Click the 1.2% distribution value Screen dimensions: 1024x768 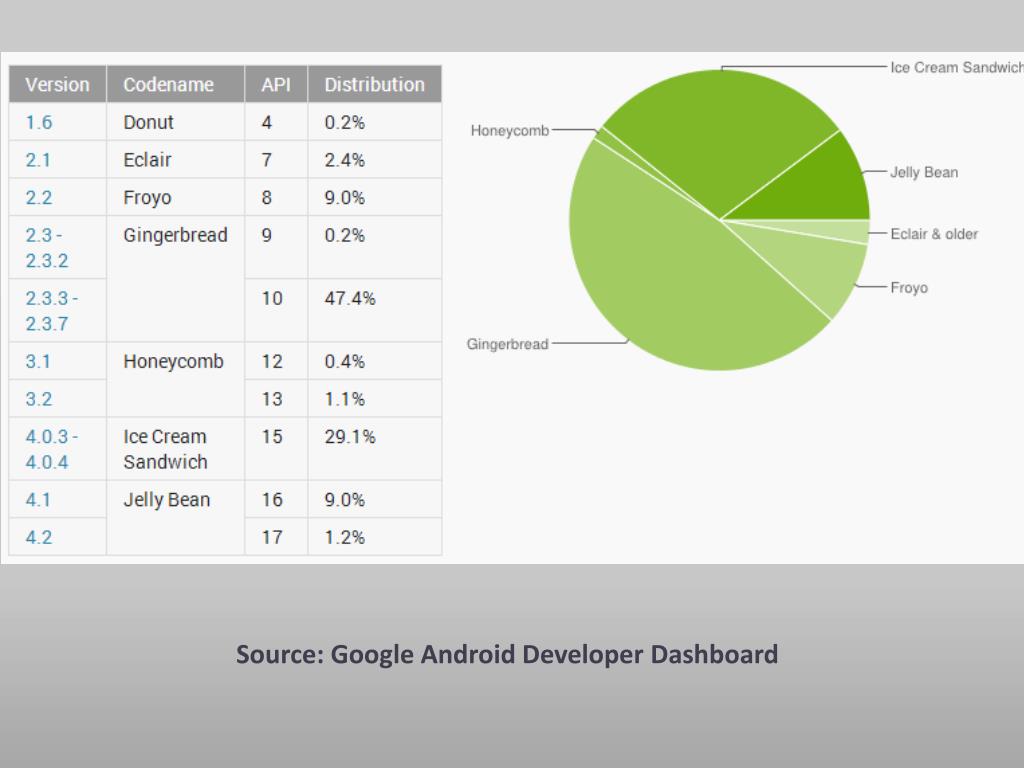click(x=345, y=537)
